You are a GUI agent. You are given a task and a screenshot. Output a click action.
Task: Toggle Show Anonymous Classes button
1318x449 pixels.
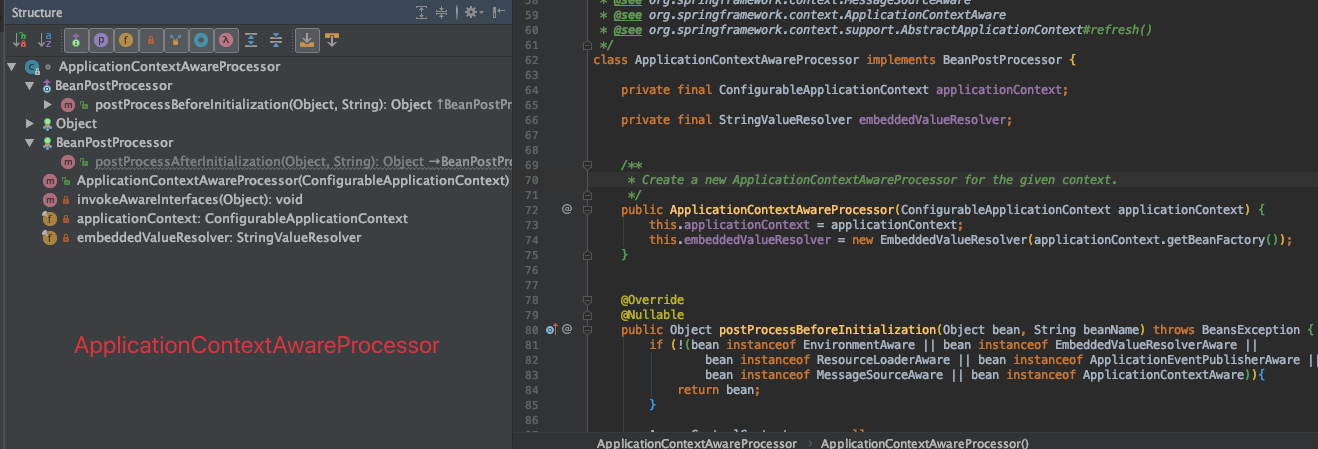201,40
